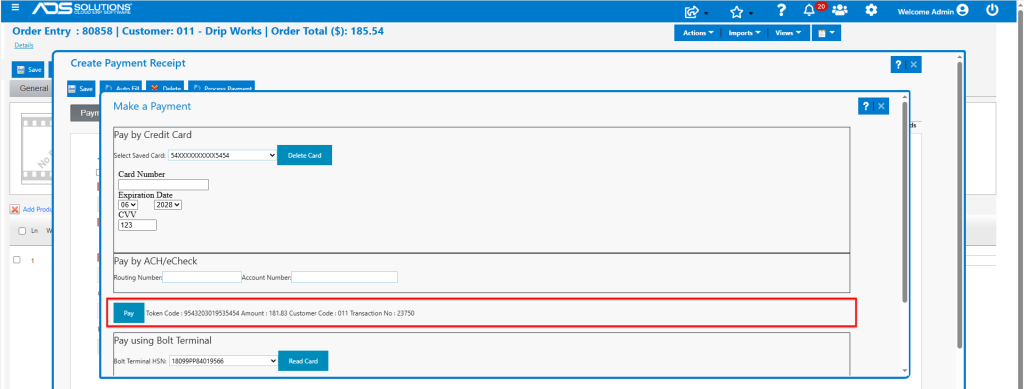Click the Routing Number field
This screenshot has height=389, width=1024.
coord(202,277)
